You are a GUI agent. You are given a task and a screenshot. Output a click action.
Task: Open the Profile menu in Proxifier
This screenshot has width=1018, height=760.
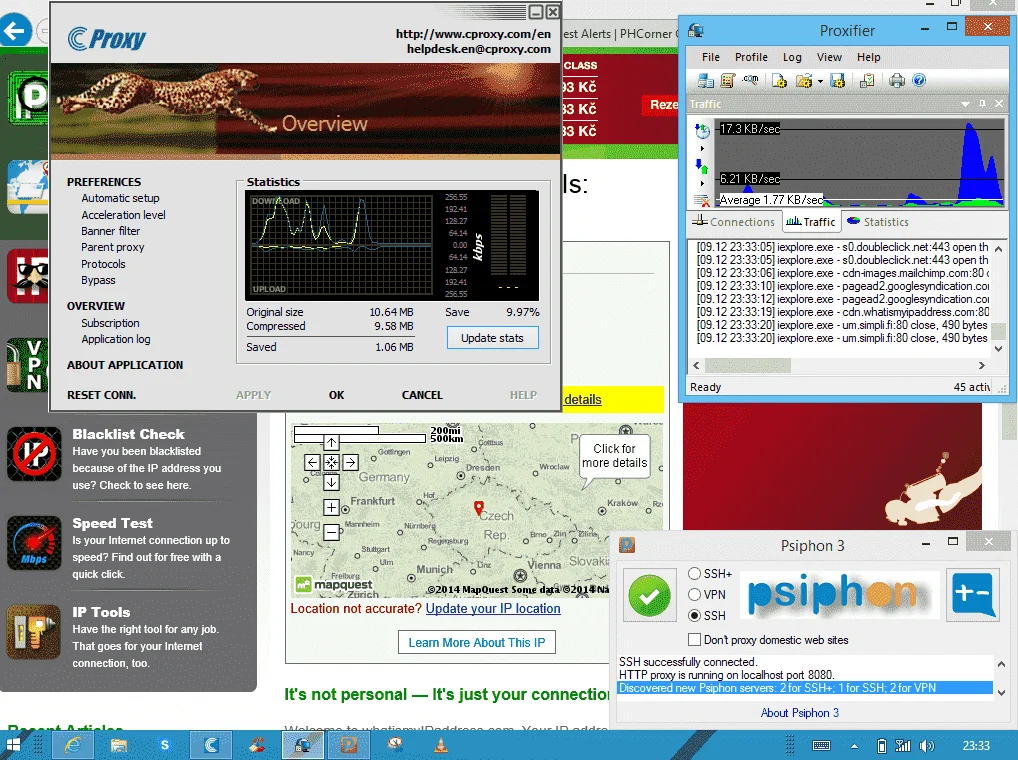tap(751, 57)
